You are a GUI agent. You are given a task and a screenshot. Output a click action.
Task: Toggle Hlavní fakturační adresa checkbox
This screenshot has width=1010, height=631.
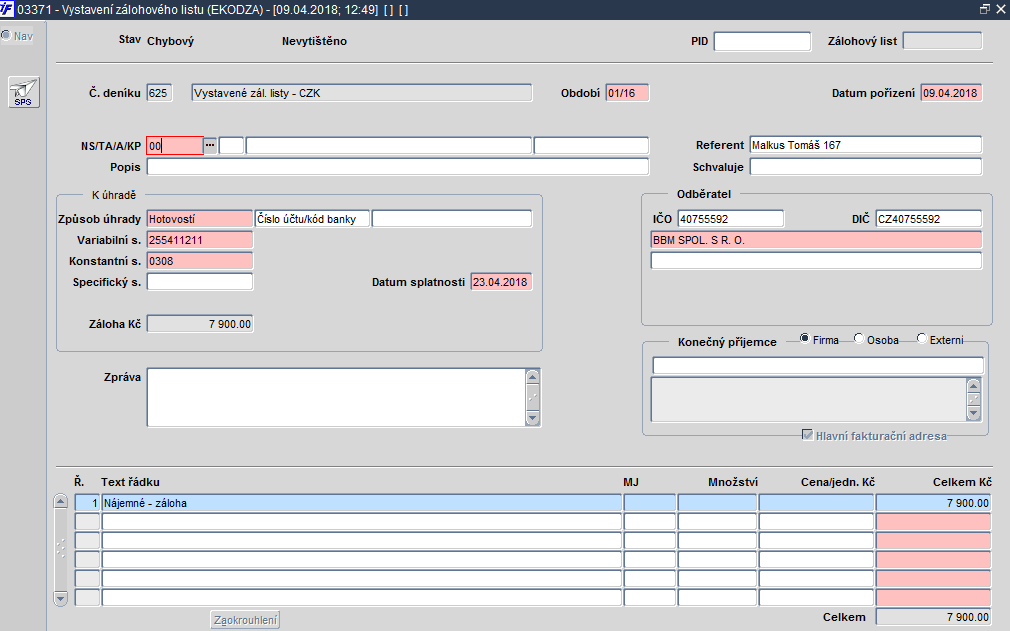click(x=807, y=435)
